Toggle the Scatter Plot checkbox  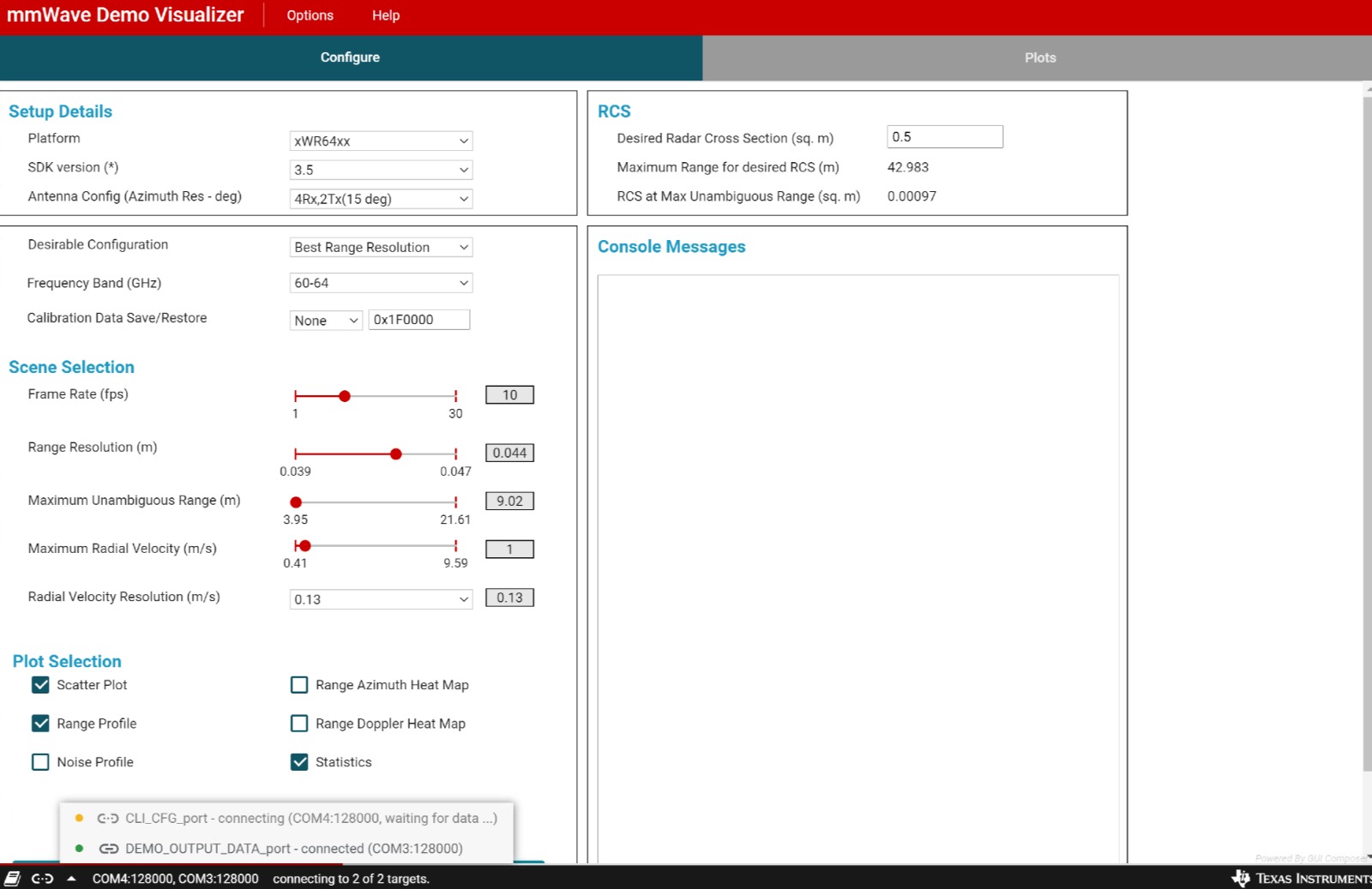click(40, 685)
